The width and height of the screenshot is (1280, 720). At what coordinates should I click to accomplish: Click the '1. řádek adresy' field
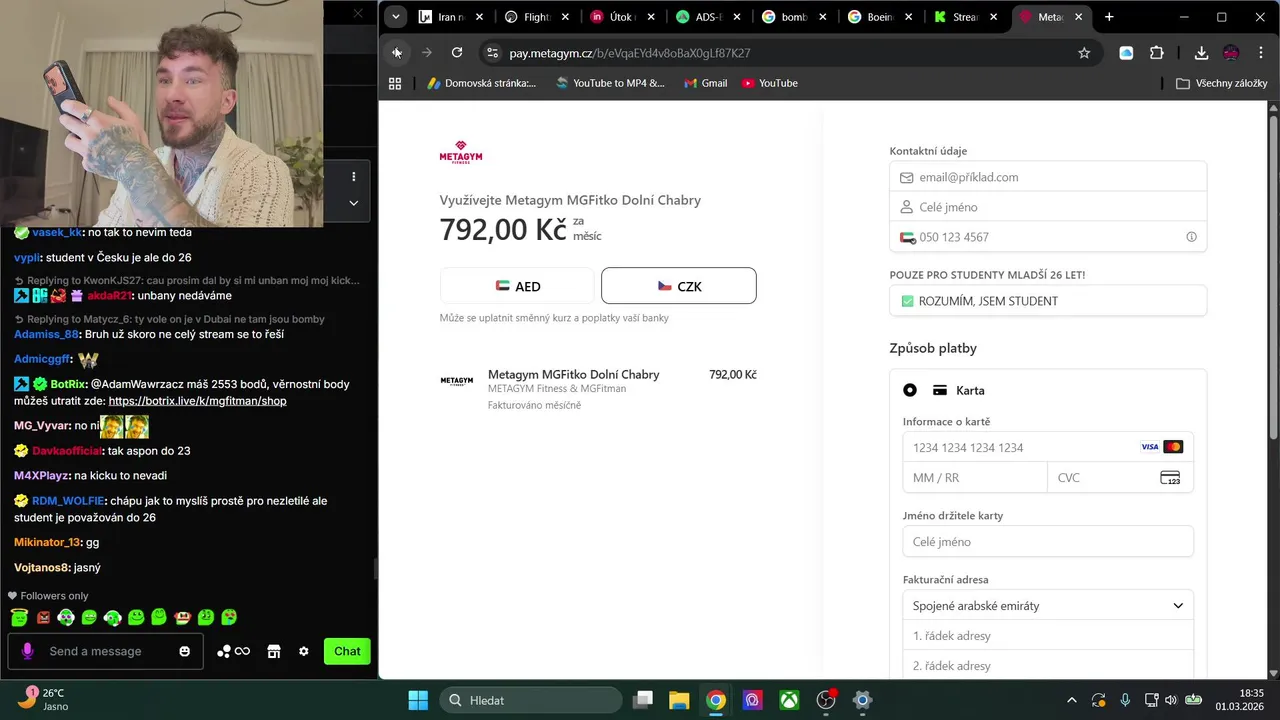(1048, 636)
